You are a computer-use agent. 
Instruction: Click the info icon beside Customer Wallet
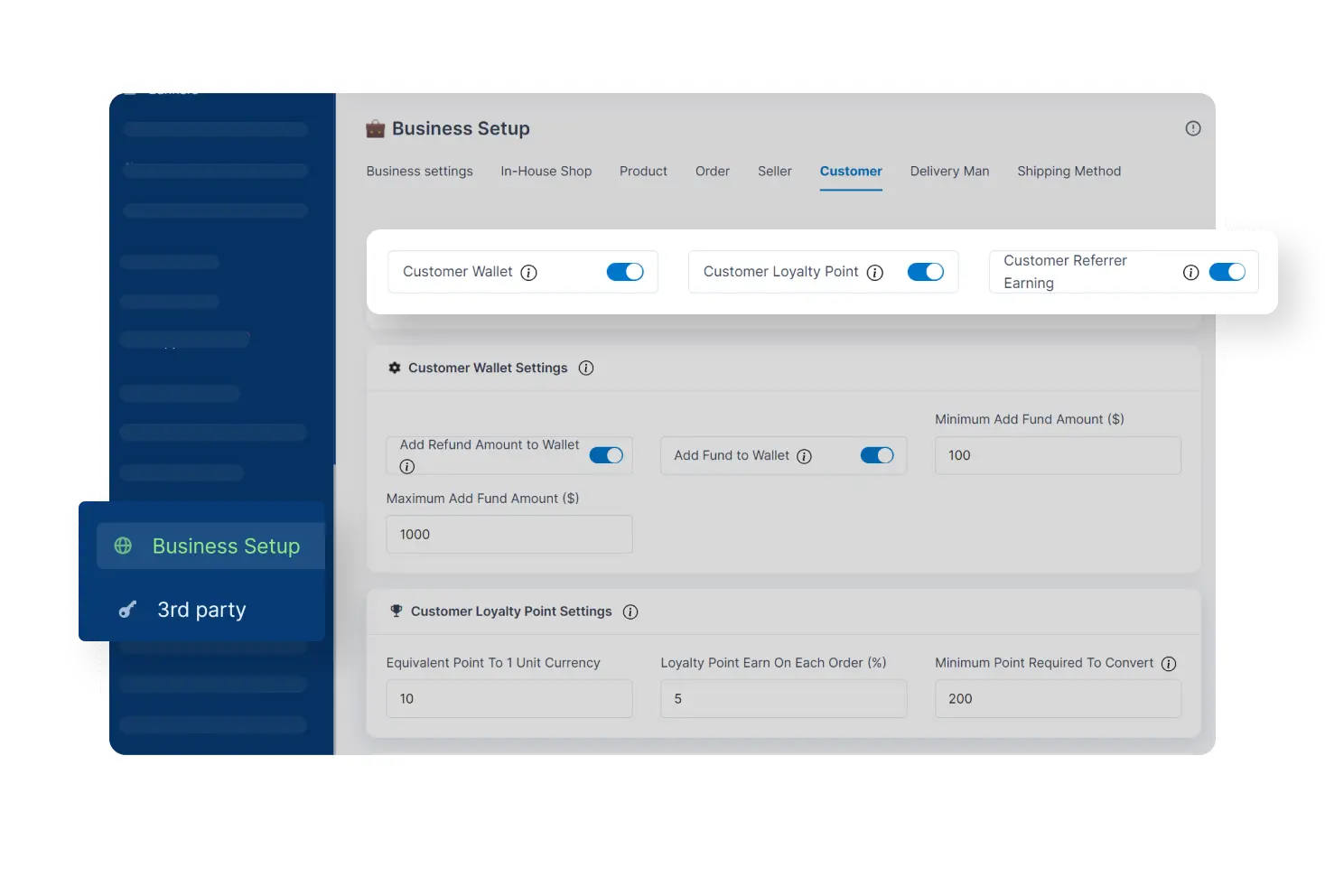tap(529, 271)
